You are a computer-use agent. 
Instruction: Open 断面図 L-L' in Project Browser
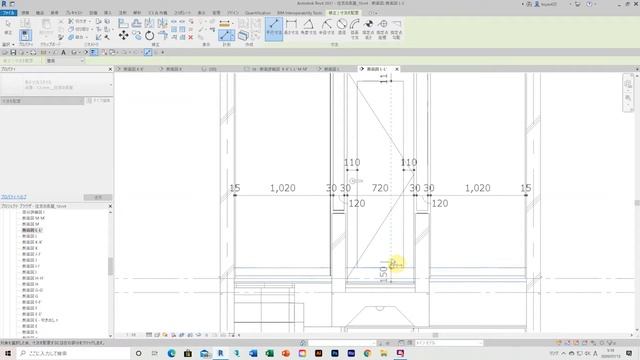click(32, 230)
